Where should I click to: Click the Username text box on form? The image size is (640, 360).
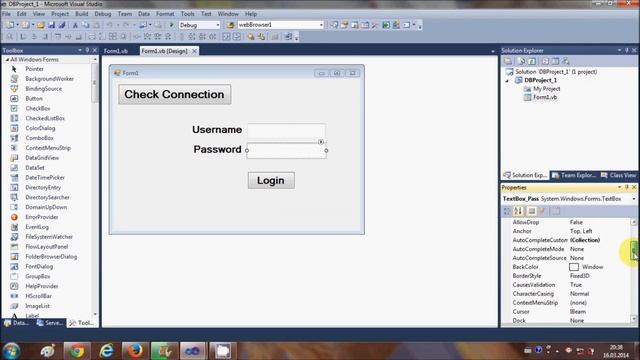pyautogui.click(x=286, y=131)
